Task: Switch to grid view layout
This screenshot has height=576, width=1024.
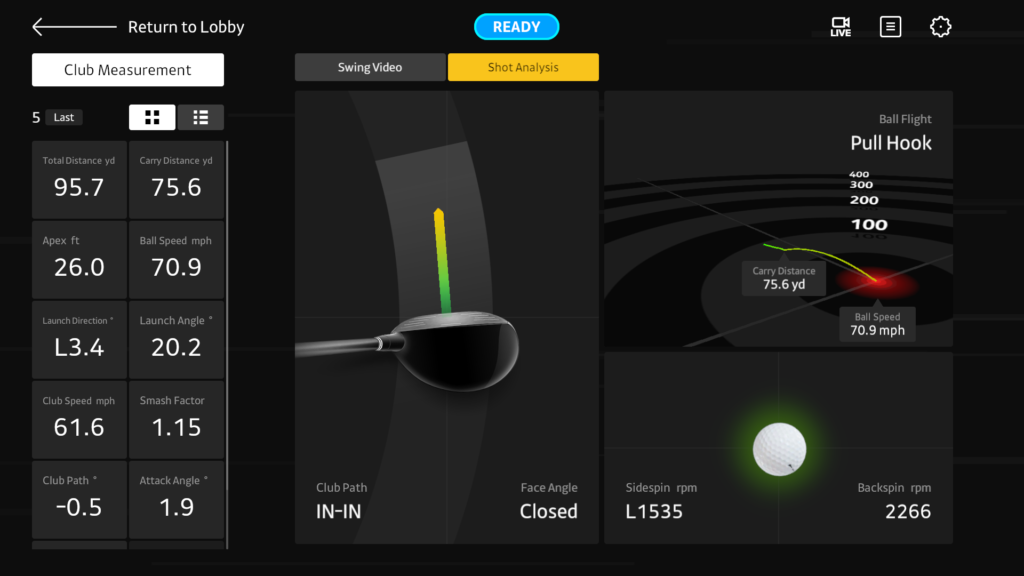Action: (152, 117)
